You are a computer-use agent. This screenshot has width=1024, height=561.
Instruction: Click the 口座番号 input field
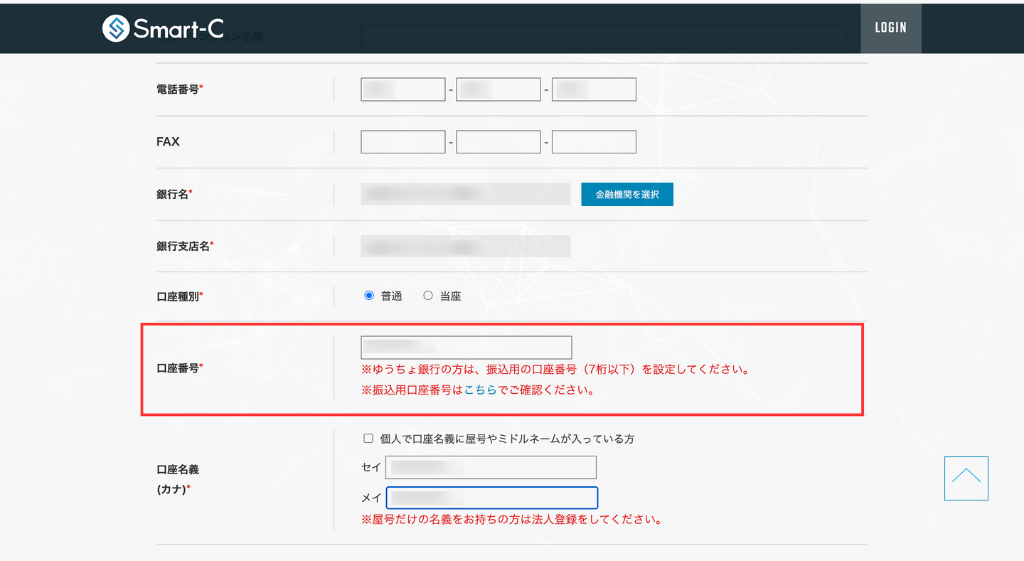(x=466, y=347)
